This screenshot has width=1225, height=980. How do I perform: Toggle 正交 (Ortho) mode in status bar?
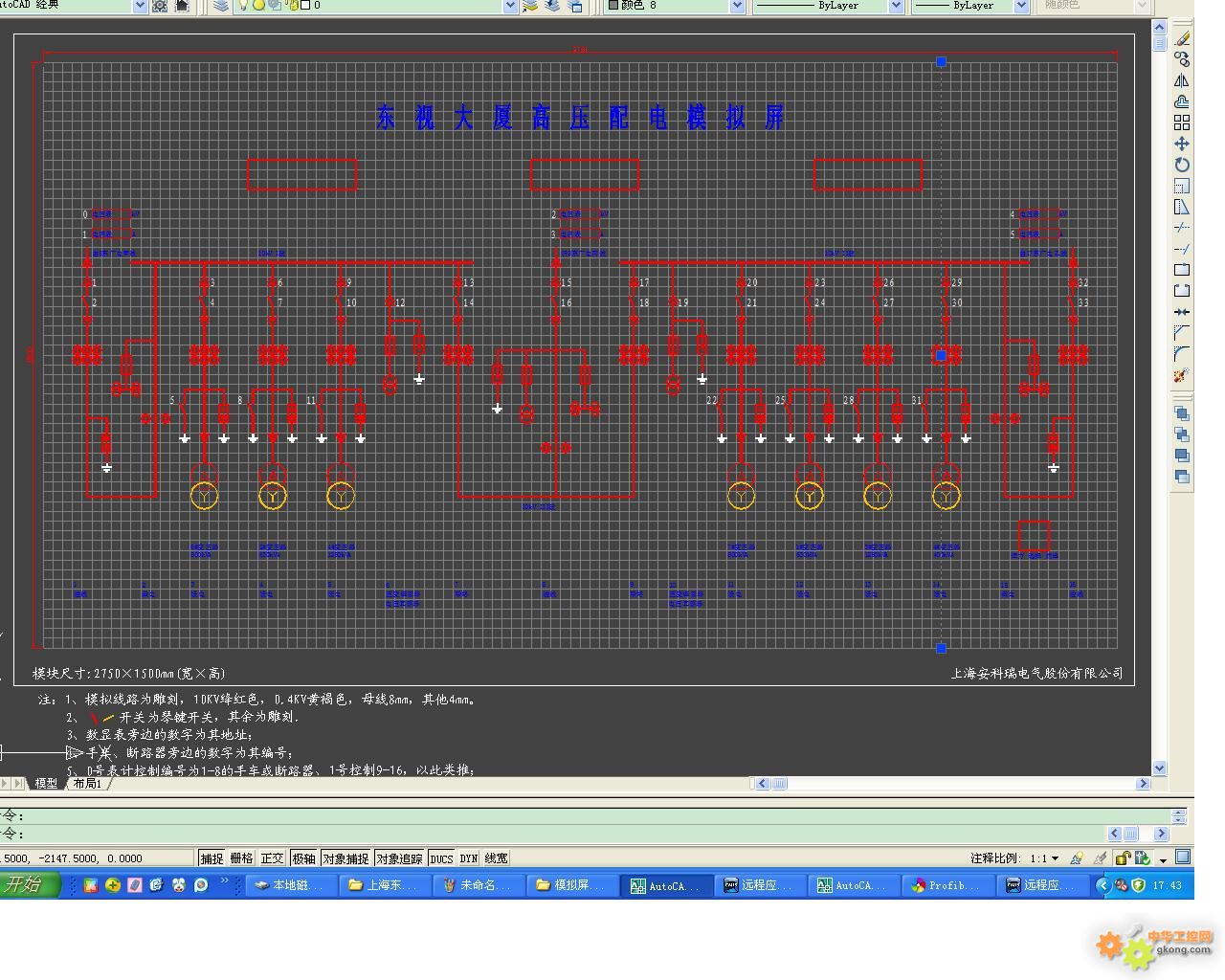click(x=273, y=858)
